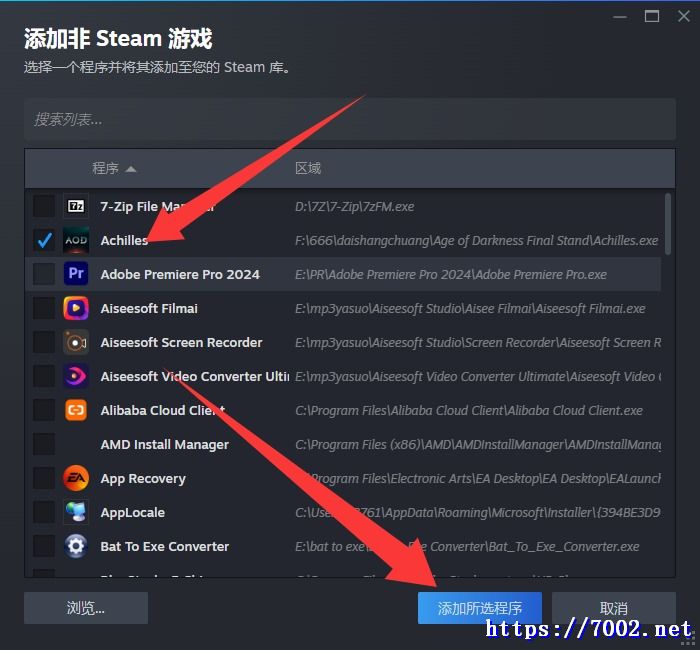Screen dimensions: 700x650
Task: Click the Alibaba Cloud Client.exe path
Action: pos(469,410)
